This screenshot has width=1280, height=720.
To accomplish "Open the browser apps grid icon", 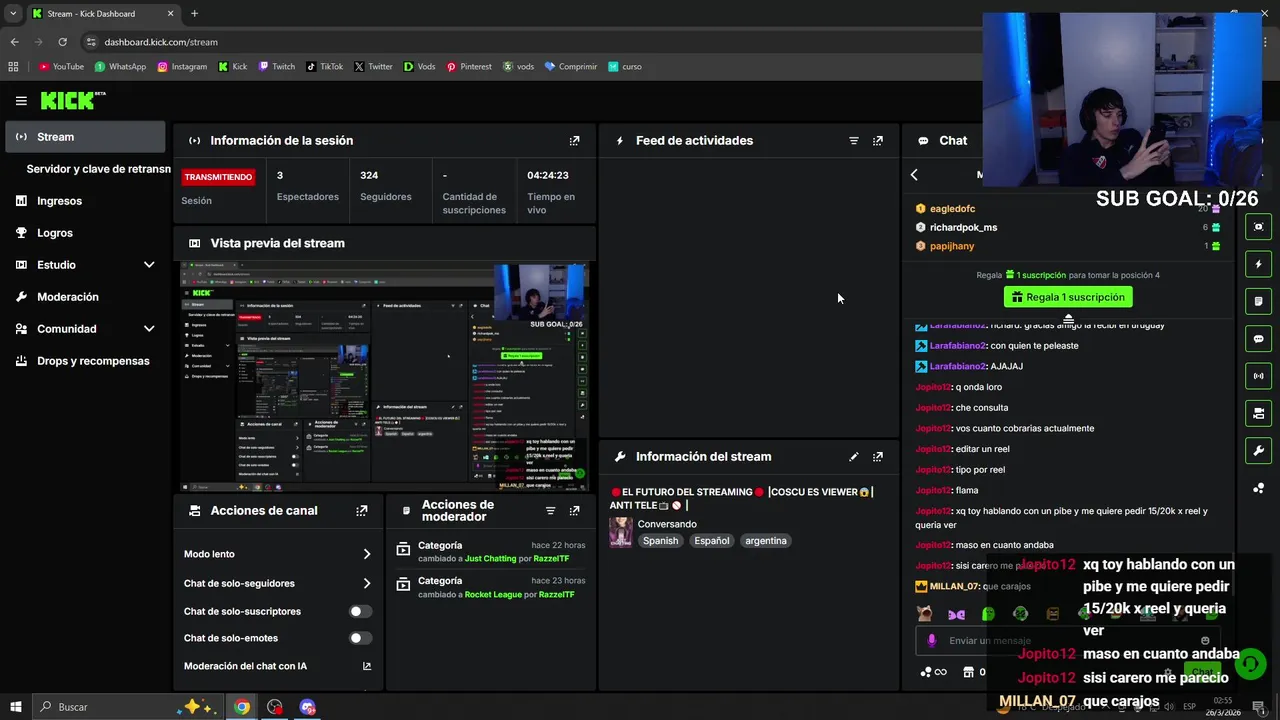I will tap(13, 67).
